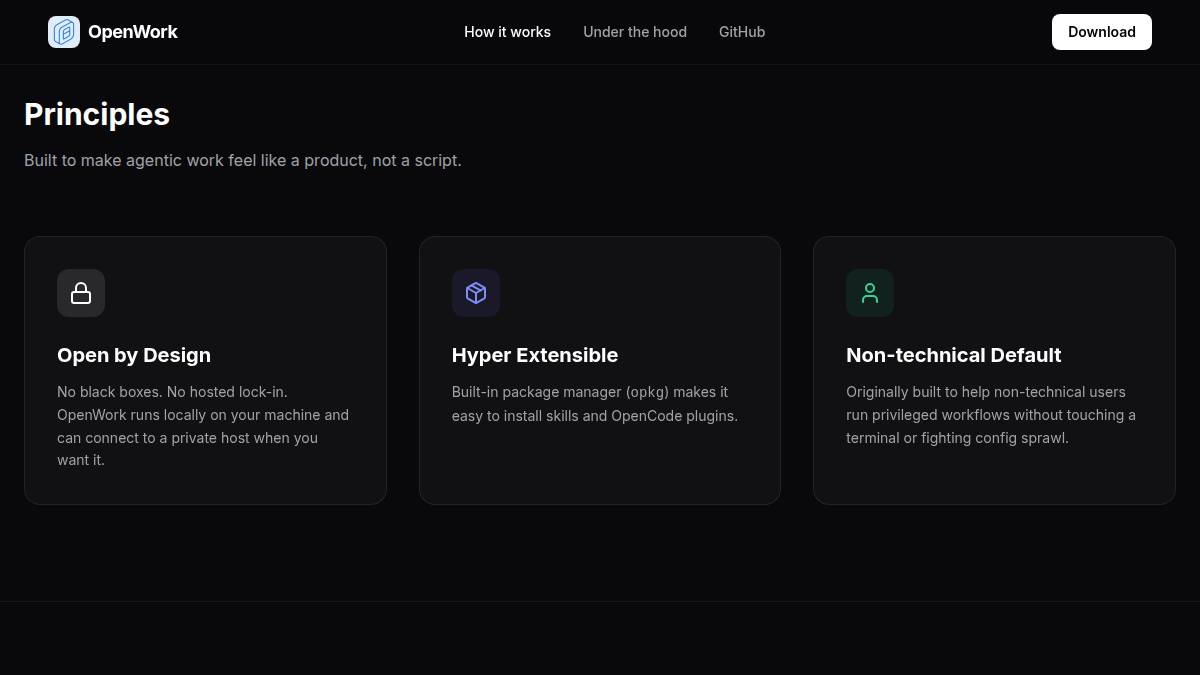Open the GitHub link in navigation
The image size is (1200, 675).
click(742, 32)
